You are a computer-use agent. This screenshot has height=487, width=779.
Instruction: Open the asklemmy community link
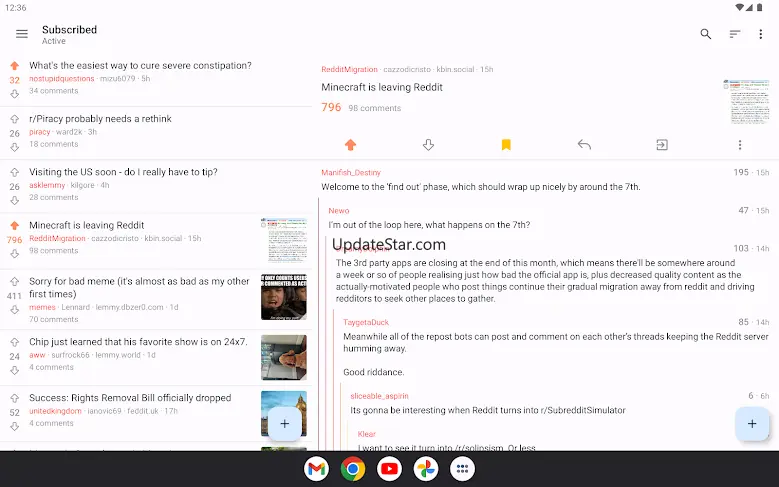(47, 185)
